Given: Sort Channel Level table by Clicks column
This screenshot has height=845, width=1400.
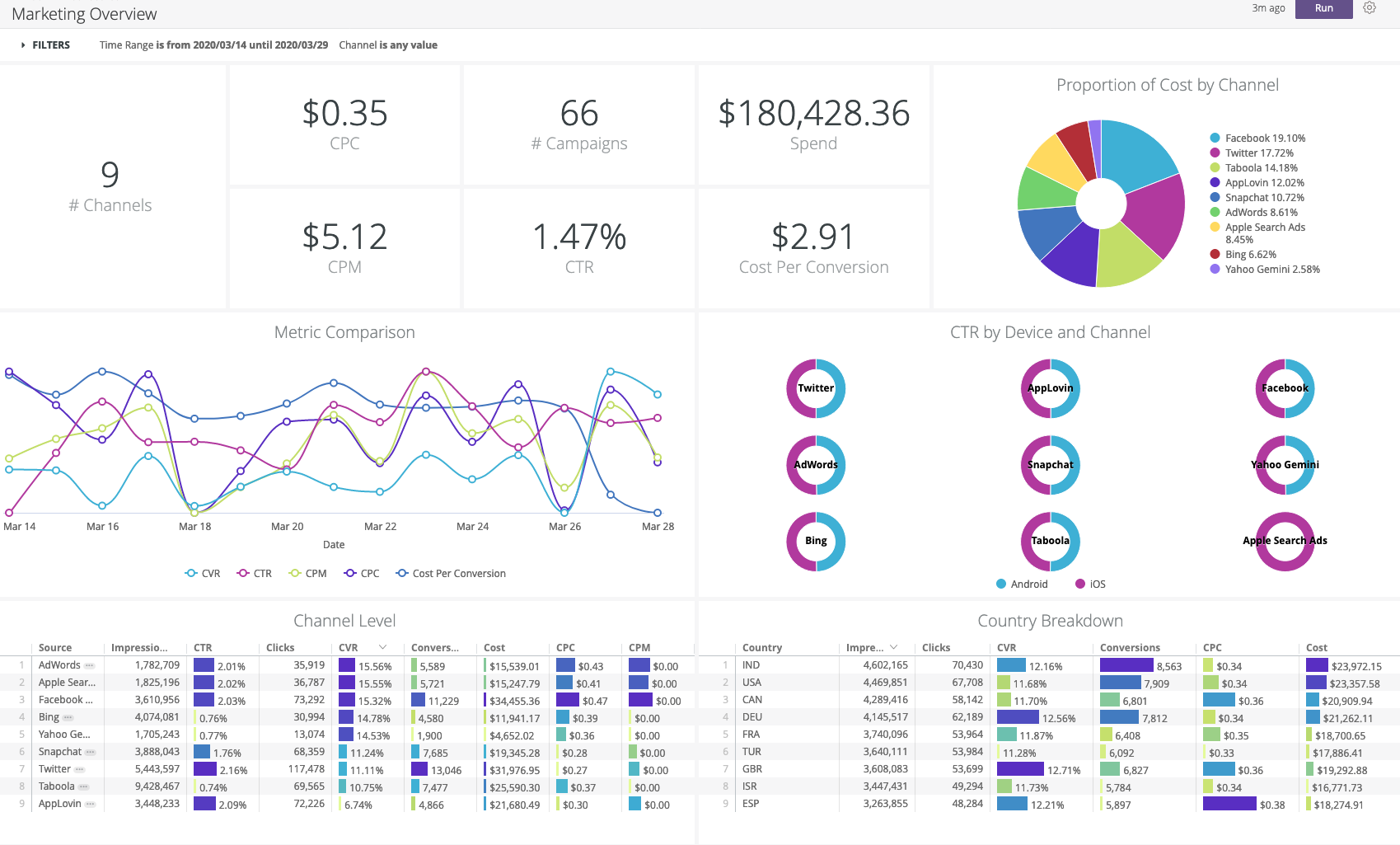Looking at the screenshot, I should click(280, 648).
